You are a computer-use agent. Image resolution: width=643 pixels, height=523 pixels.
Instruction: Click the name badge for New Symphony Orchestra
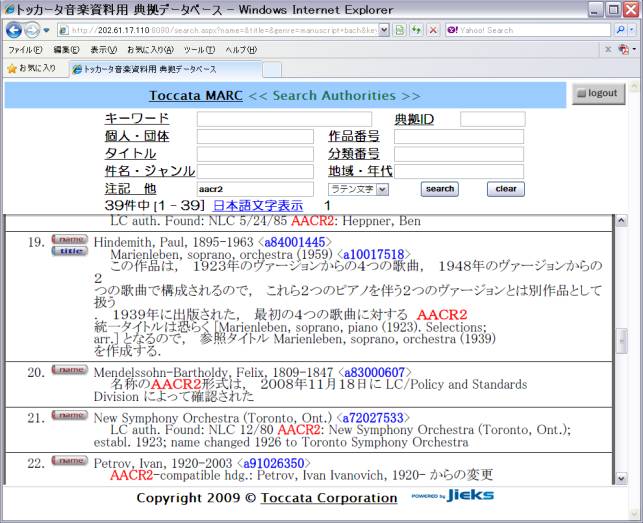(69, 415)
